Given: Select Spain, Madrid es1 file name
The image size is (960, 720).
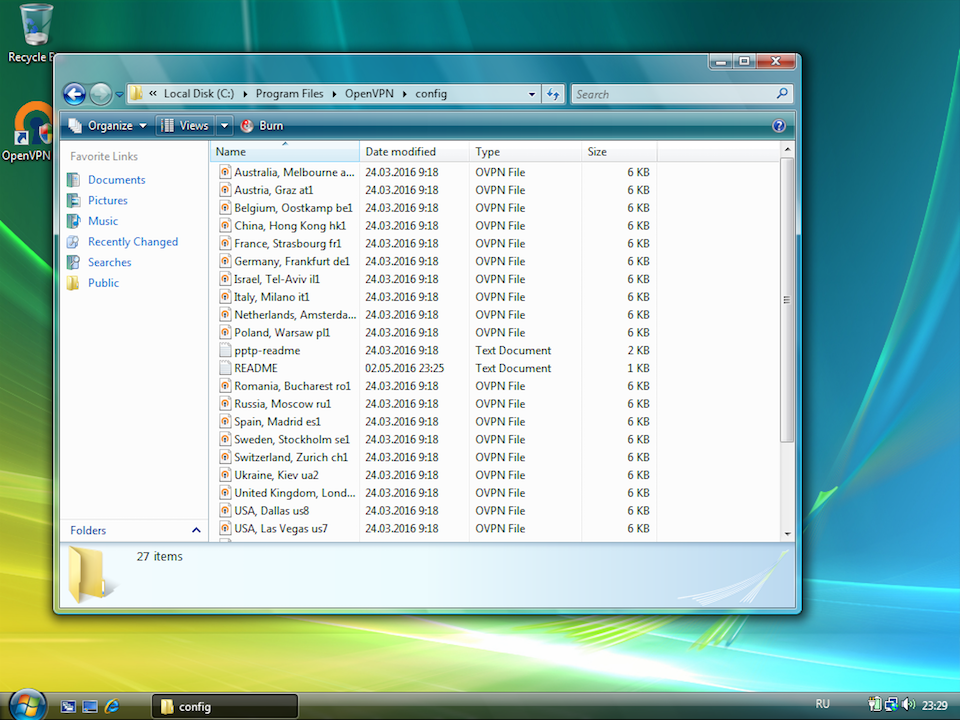Looking at the screenshot, I should click(277, 421).
